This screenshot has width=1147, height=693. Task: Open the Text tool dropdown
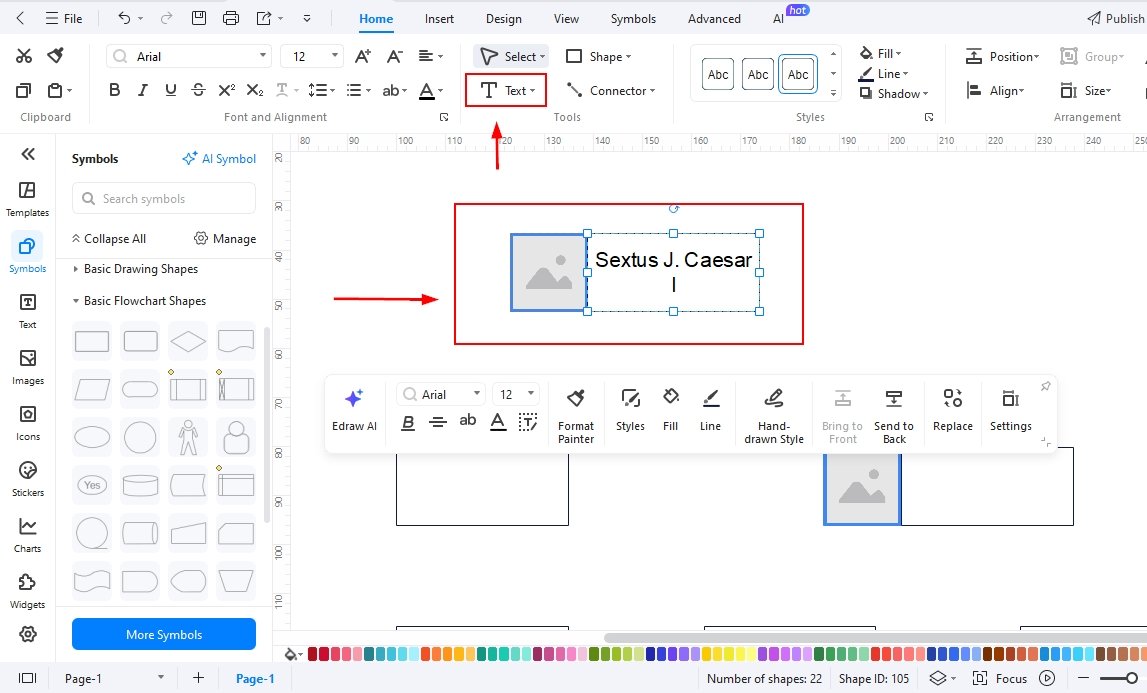(532, 91)
